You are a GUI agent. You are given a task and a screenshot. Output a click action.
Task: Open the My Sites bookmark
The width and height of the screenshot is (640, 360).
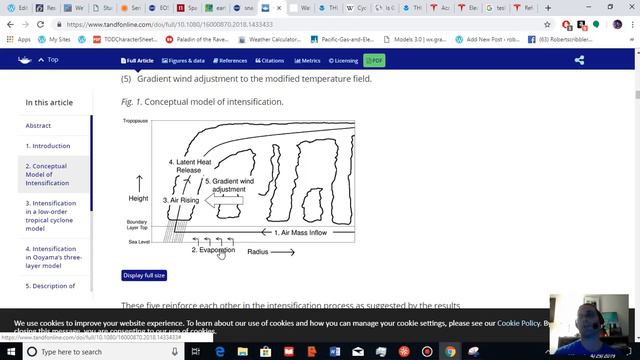pos(55,40)
